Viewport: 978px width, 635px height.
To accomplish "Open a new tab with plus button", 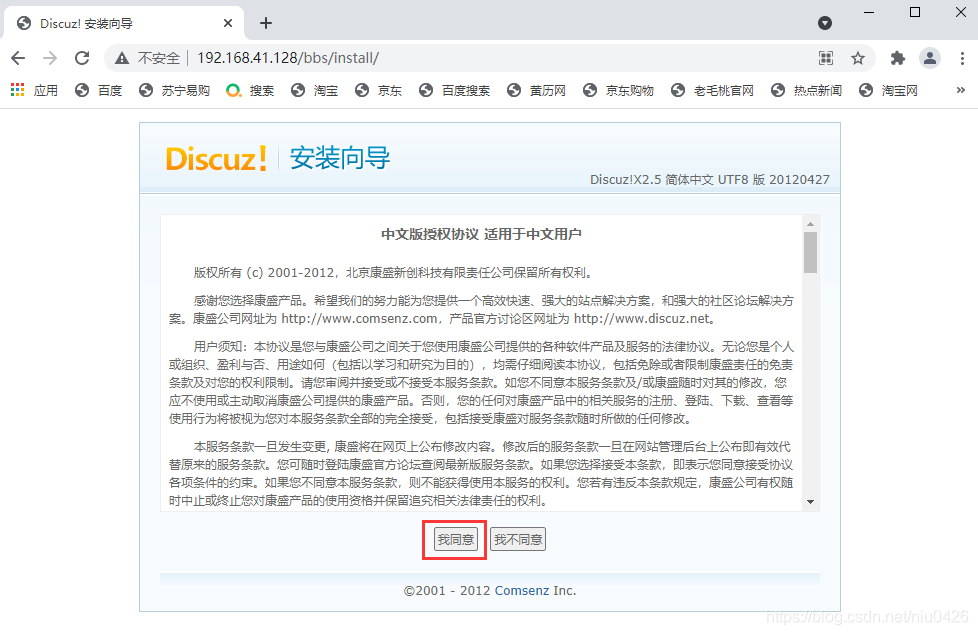I will (x=266, y=23).
